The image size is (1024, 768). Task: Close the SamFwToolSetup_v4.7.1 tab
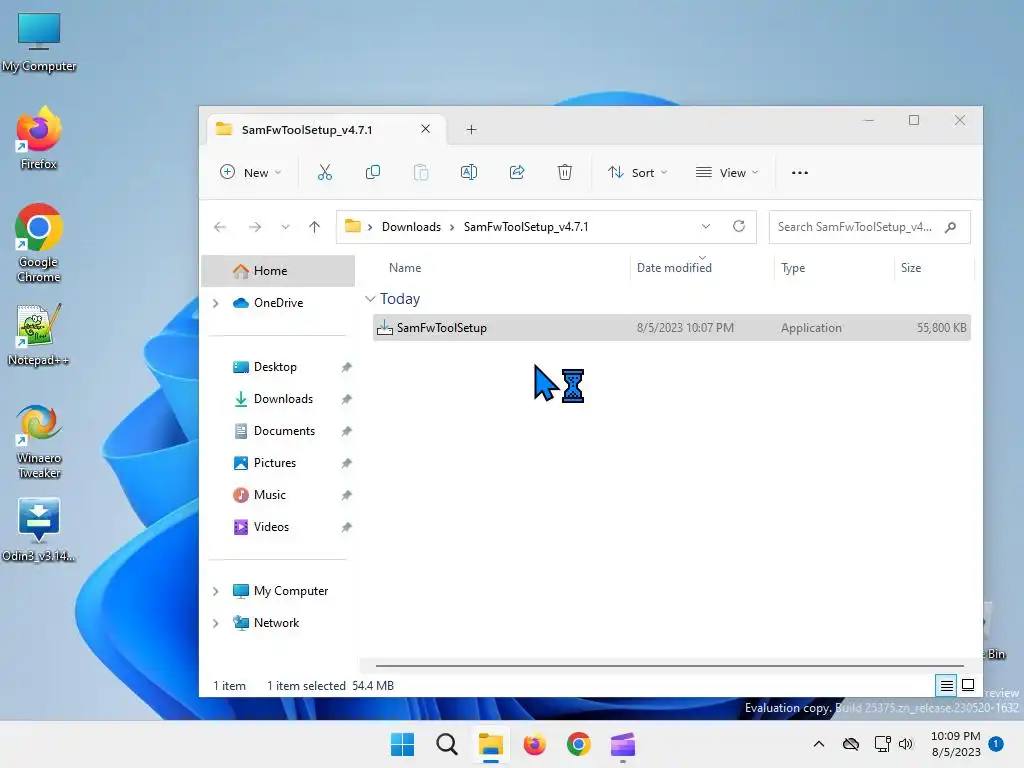tap(425, 129)
